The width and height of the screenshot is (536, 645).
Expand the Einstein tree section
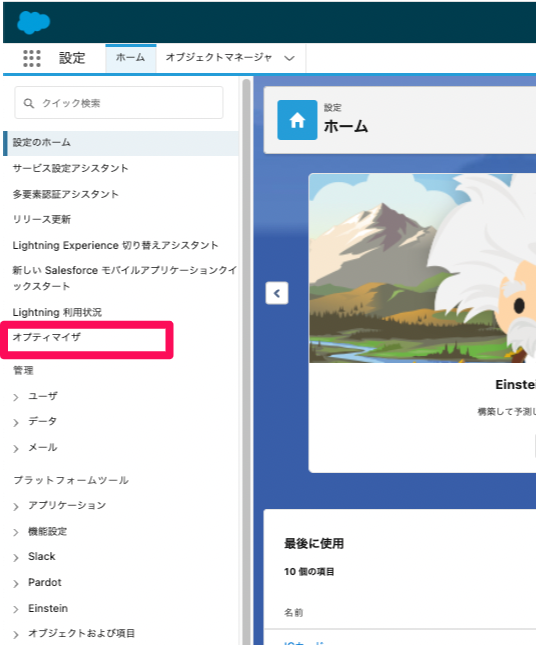(x=16, y=609)
